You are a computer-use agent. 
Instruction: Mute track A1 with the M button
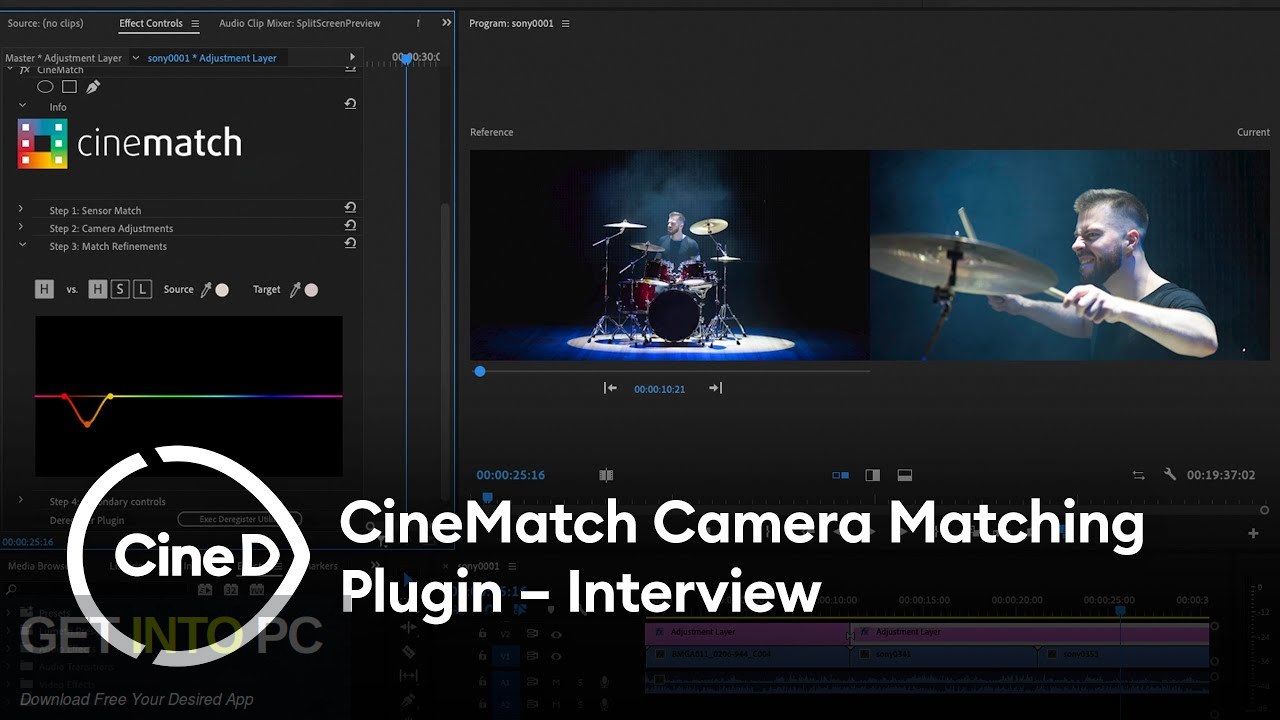556,682
